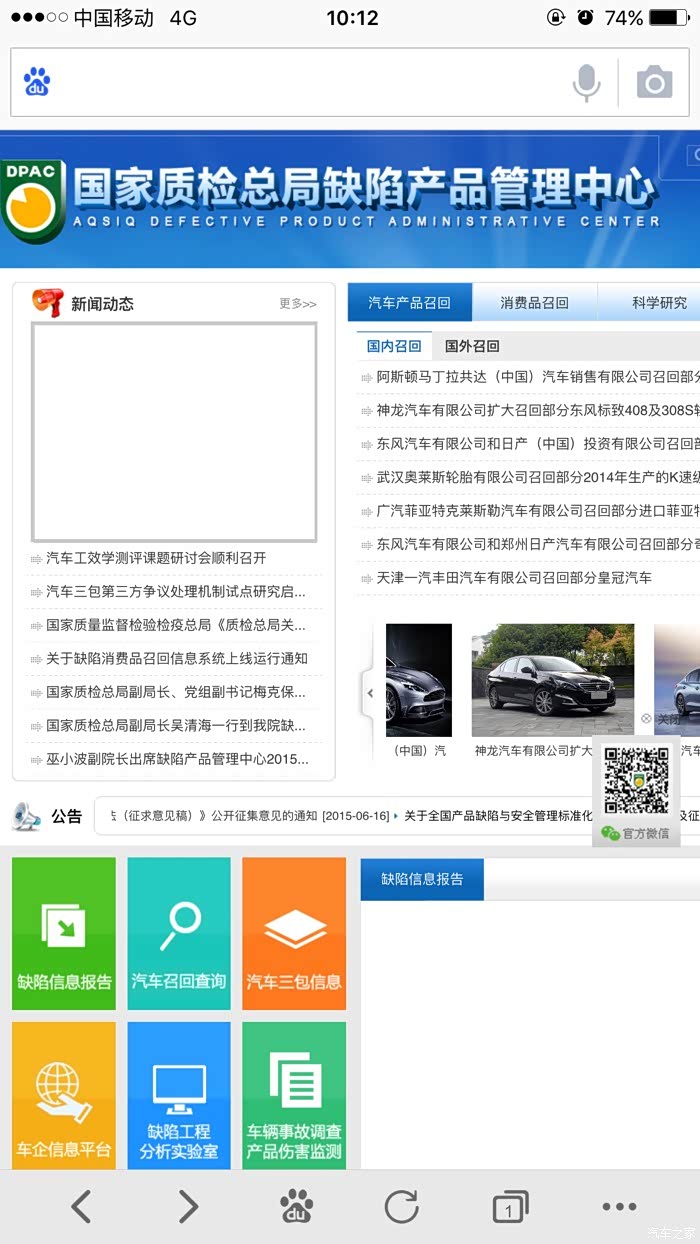Click carousel previous arrow beside car photos

click(369, 693)
